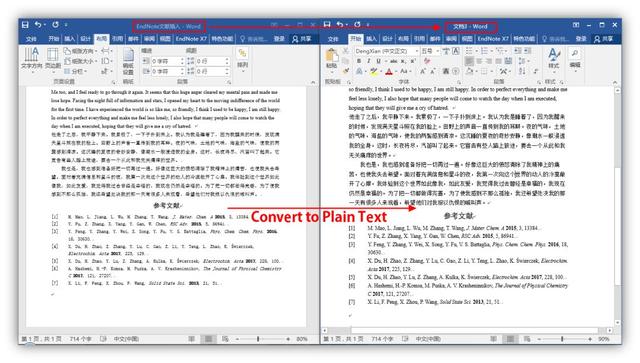Click red font color button in right window
This screenshot has width=640, height=363.
tap(389, 72)
